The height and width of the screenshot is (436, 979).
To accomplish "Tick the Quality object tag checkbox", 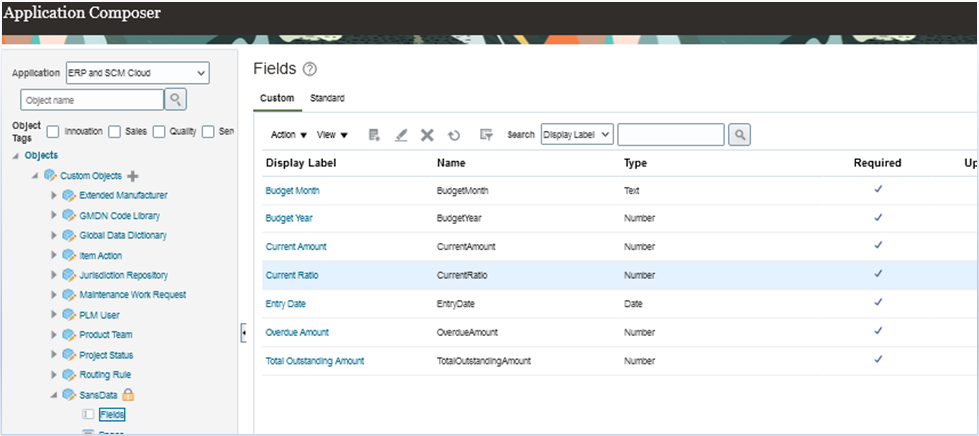I will (x=159, y=131).
